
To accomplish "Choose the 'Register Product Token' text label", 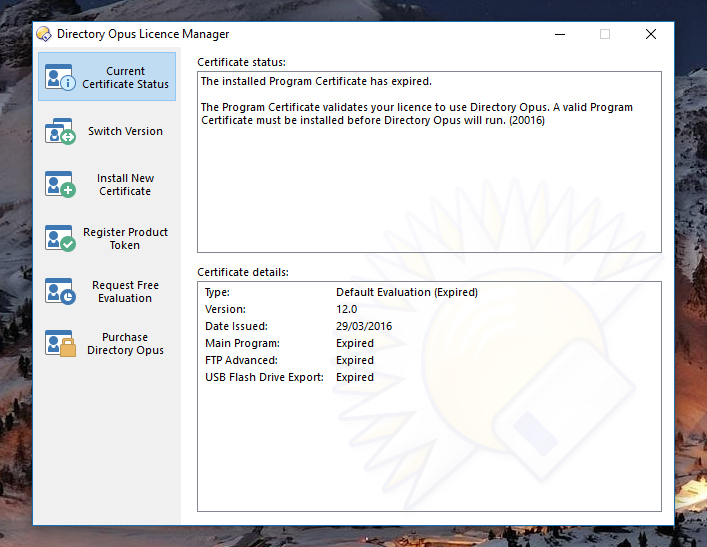I will [125, 238].
